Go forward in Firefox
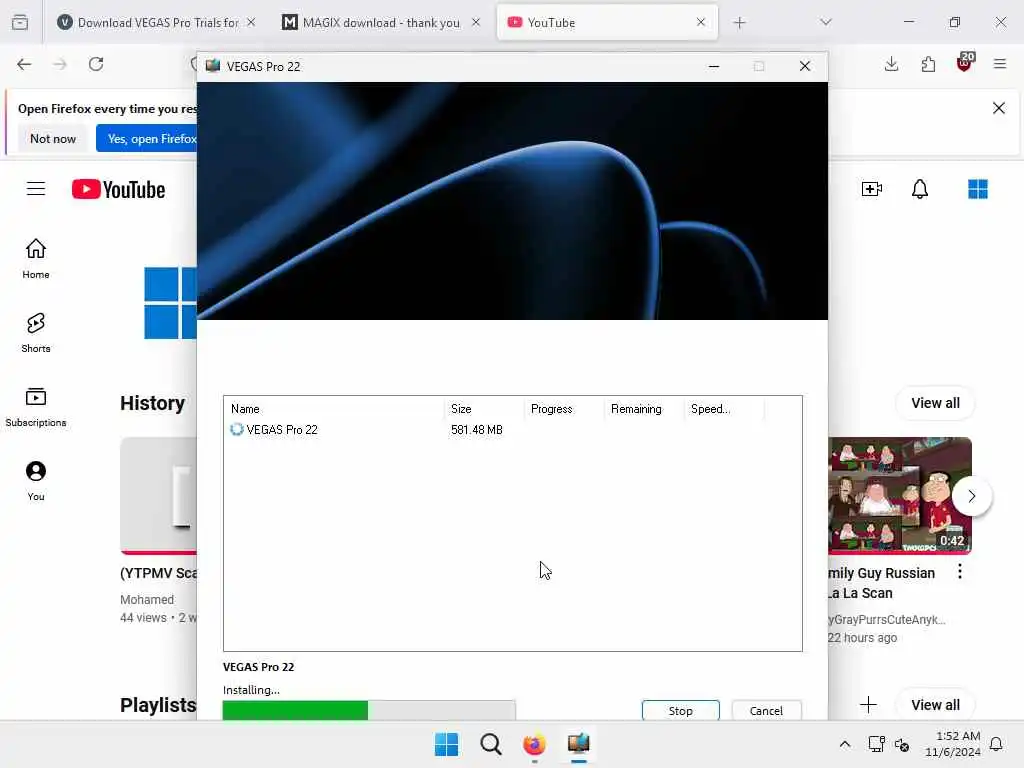Viewport: 1024px width, 768px height. (60, 64)
